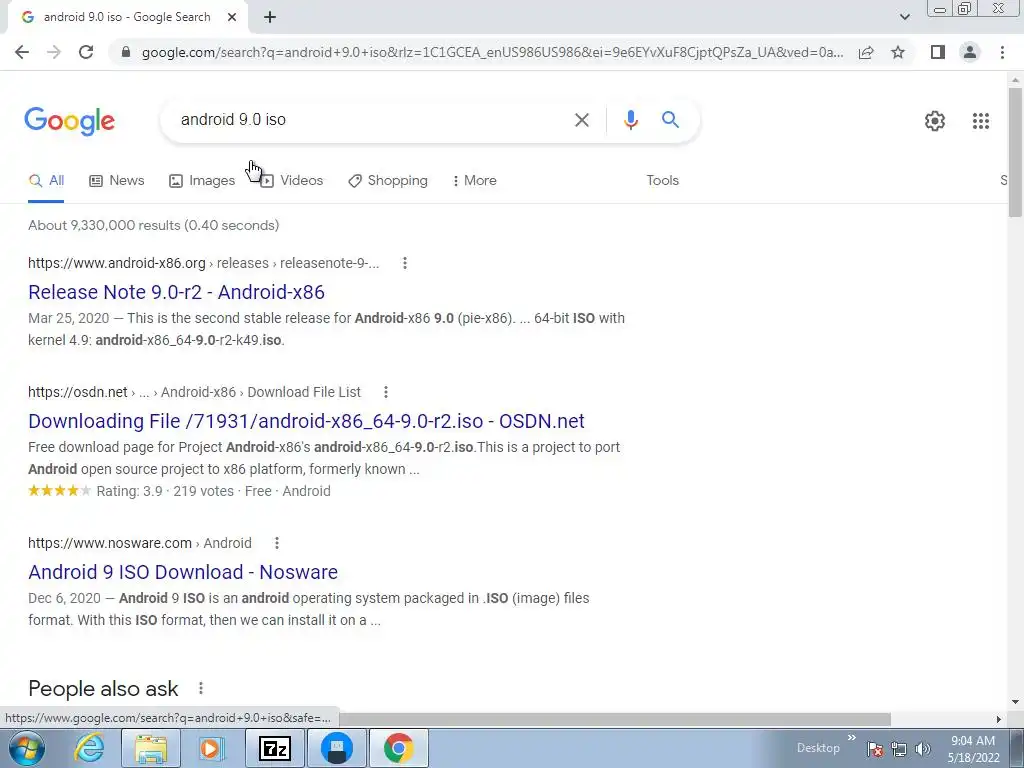Launch Internet Explorer from taskbar

tap(89, 748)
